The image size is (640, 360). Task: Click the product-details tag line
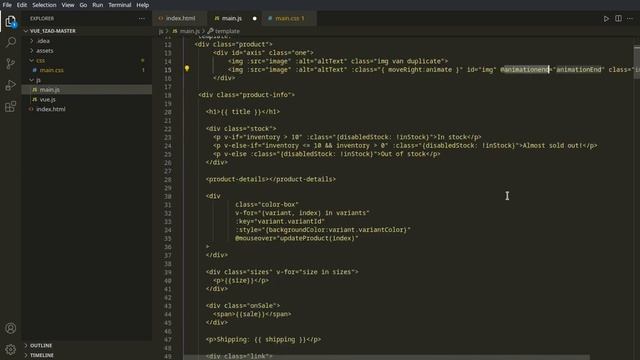[271, 179]
